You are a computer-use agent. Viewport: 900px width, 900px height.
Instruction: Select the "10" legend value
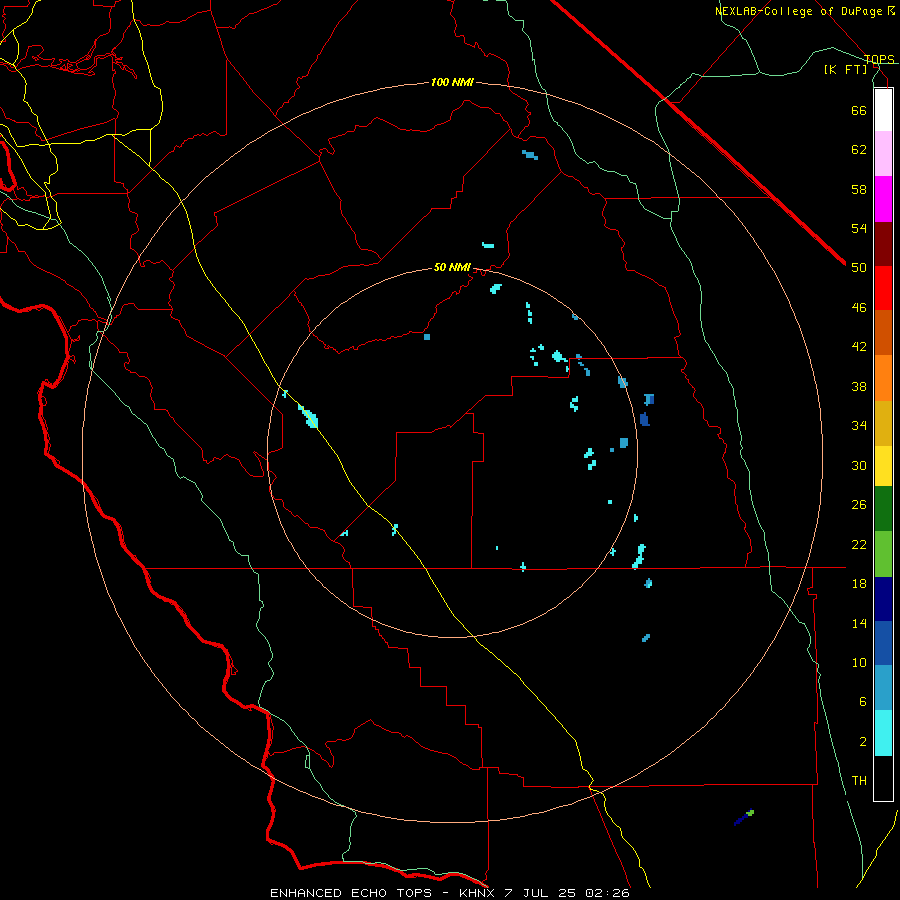click(x=859, y=662)
